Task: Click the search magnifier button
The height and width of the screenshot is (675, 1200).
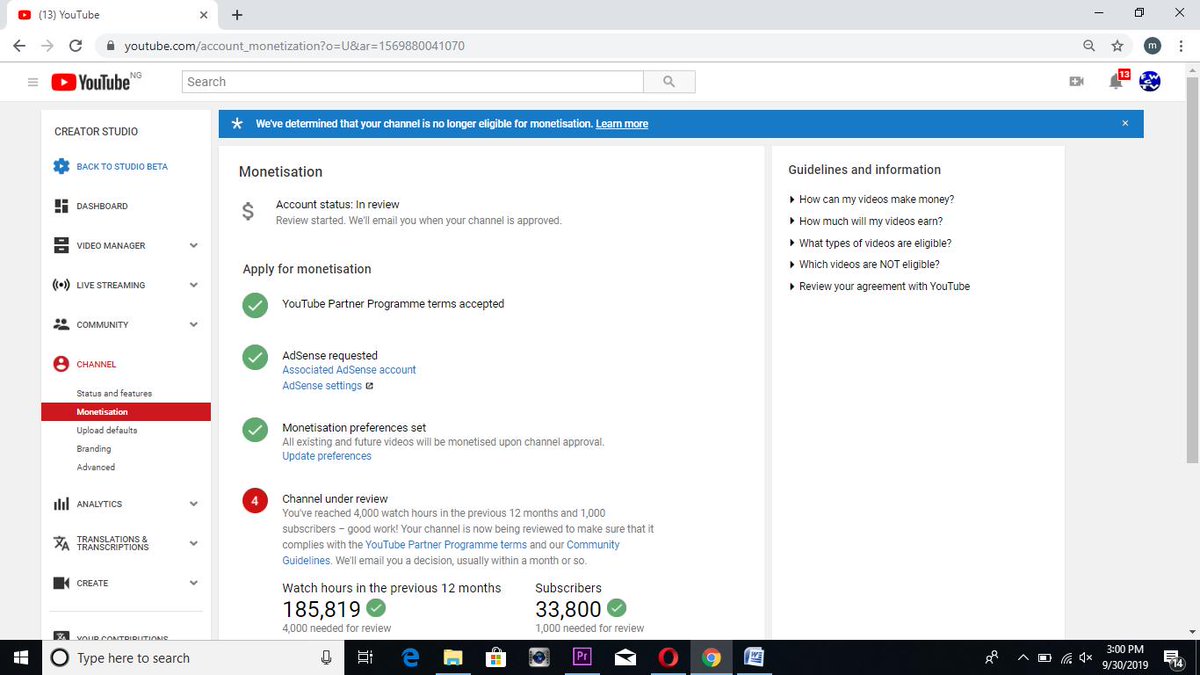Action: point(669,82)
